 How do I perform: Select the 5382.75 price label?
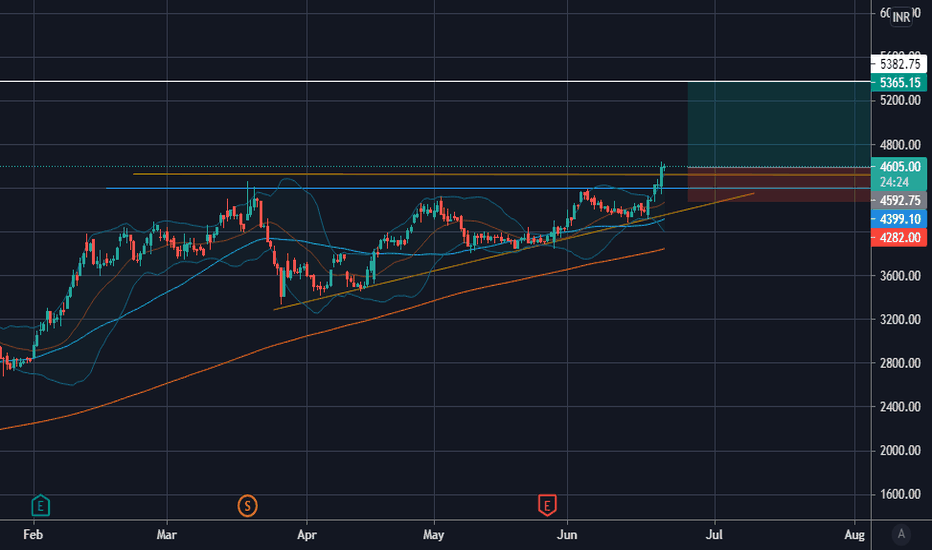[x=899, y=64]
